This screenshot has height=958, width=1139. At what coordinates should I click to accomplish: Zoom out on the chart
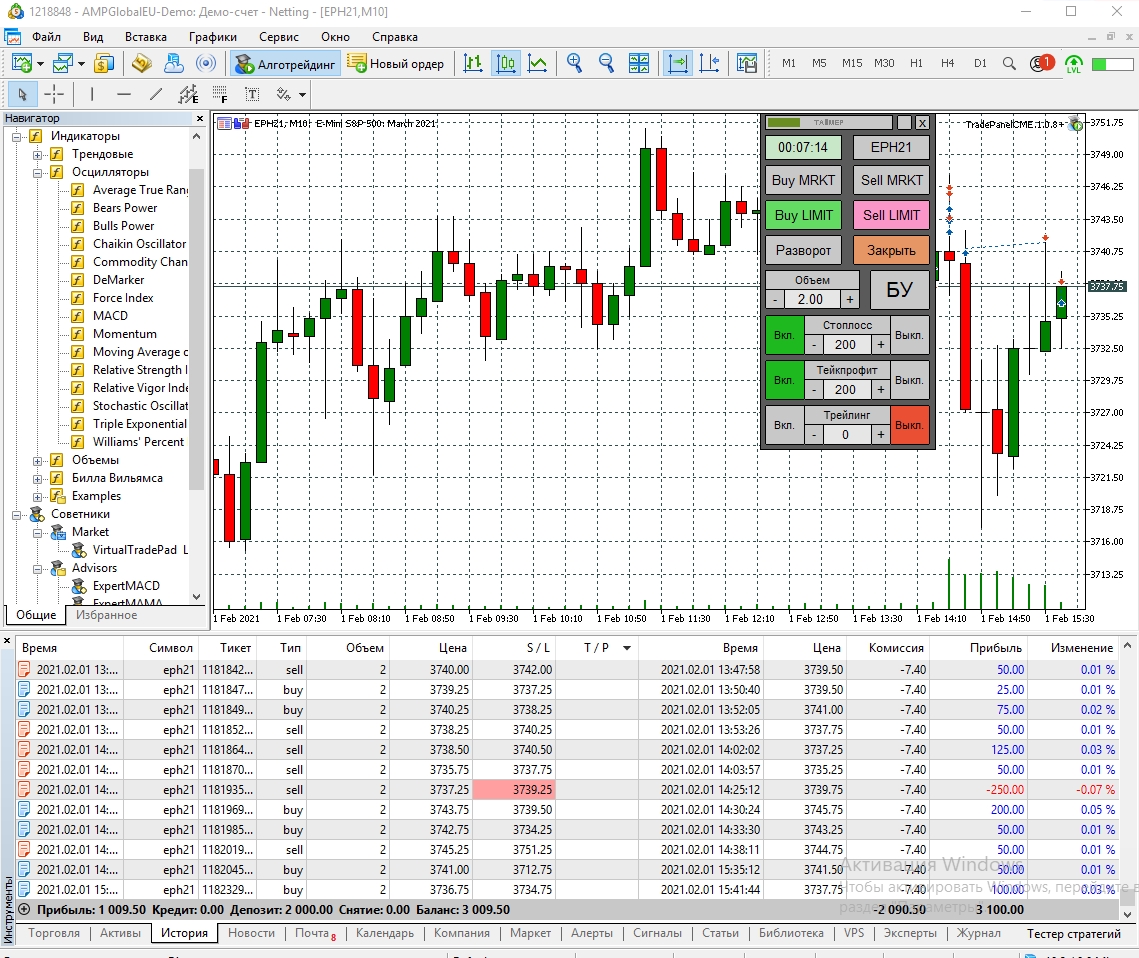(x=607, y=64)
